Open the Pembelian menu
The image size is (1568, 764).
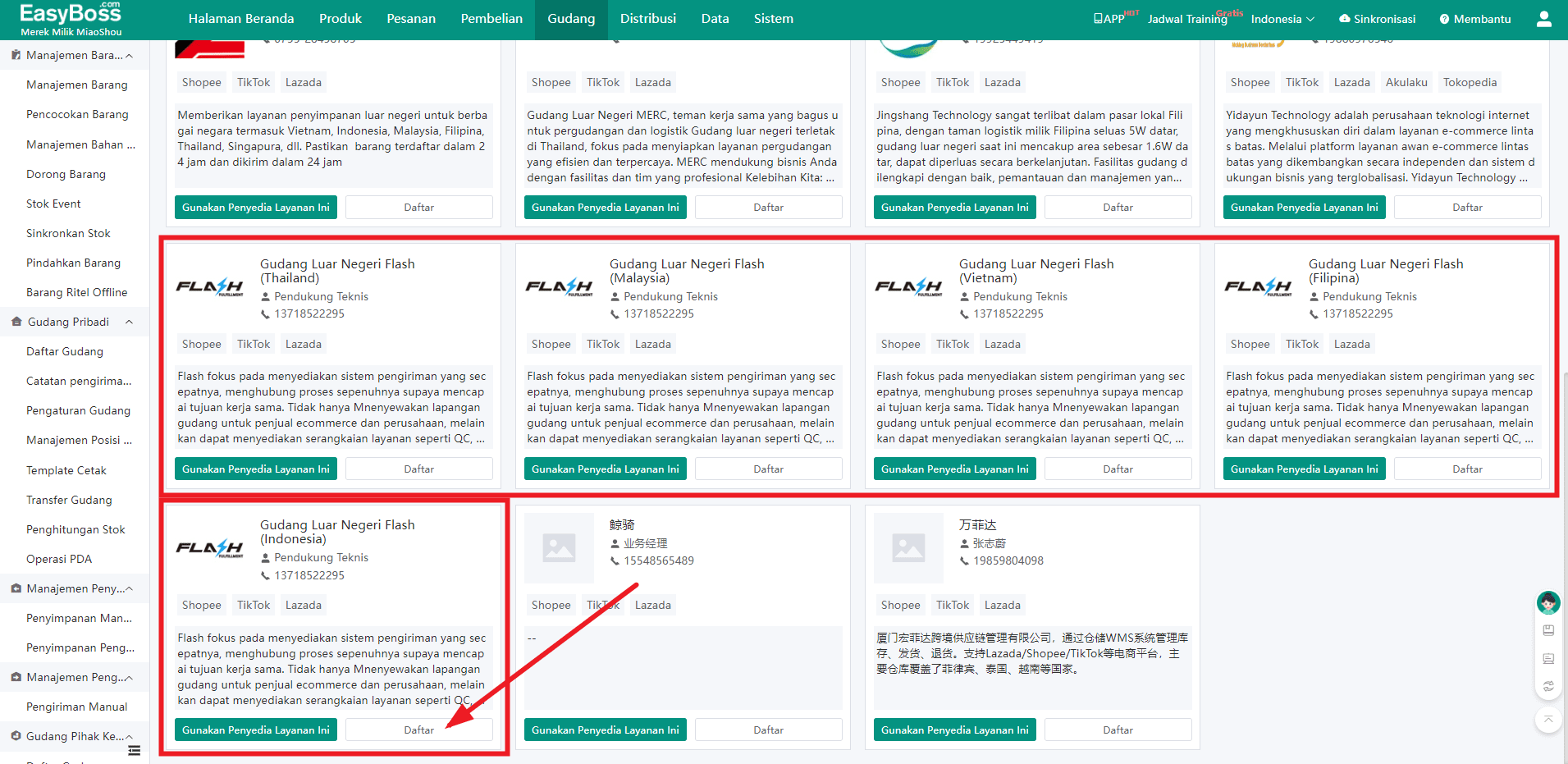(x=491, y=19)
